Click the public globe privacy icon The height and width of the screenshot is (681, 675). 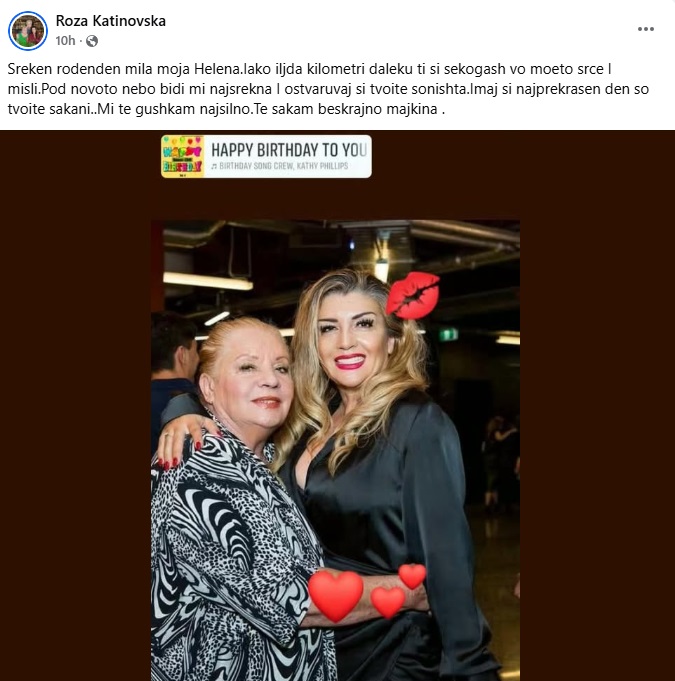click(92, 41)
